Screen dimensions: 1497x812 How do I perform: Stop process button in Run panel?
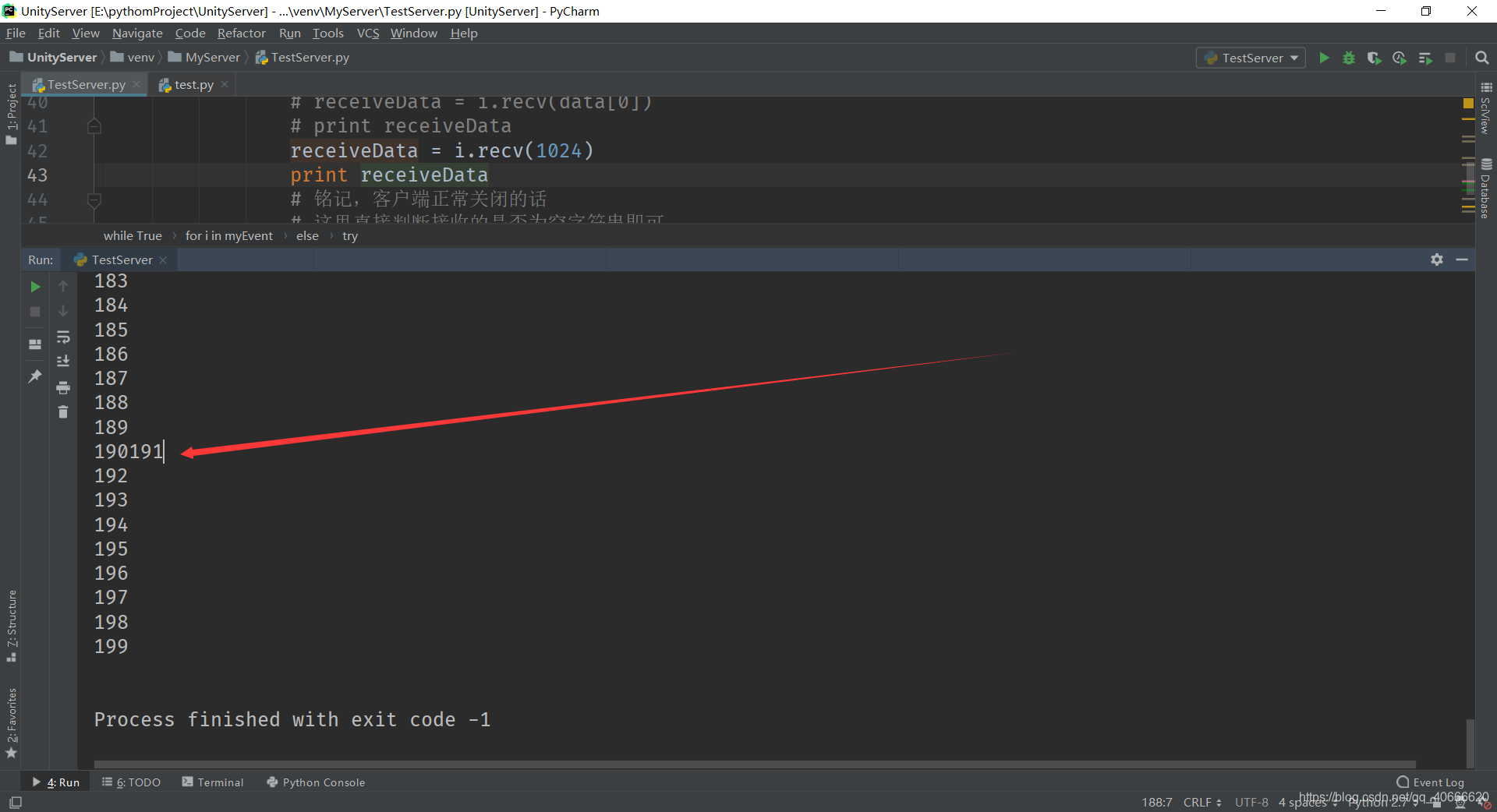click(x=35, y=312)
